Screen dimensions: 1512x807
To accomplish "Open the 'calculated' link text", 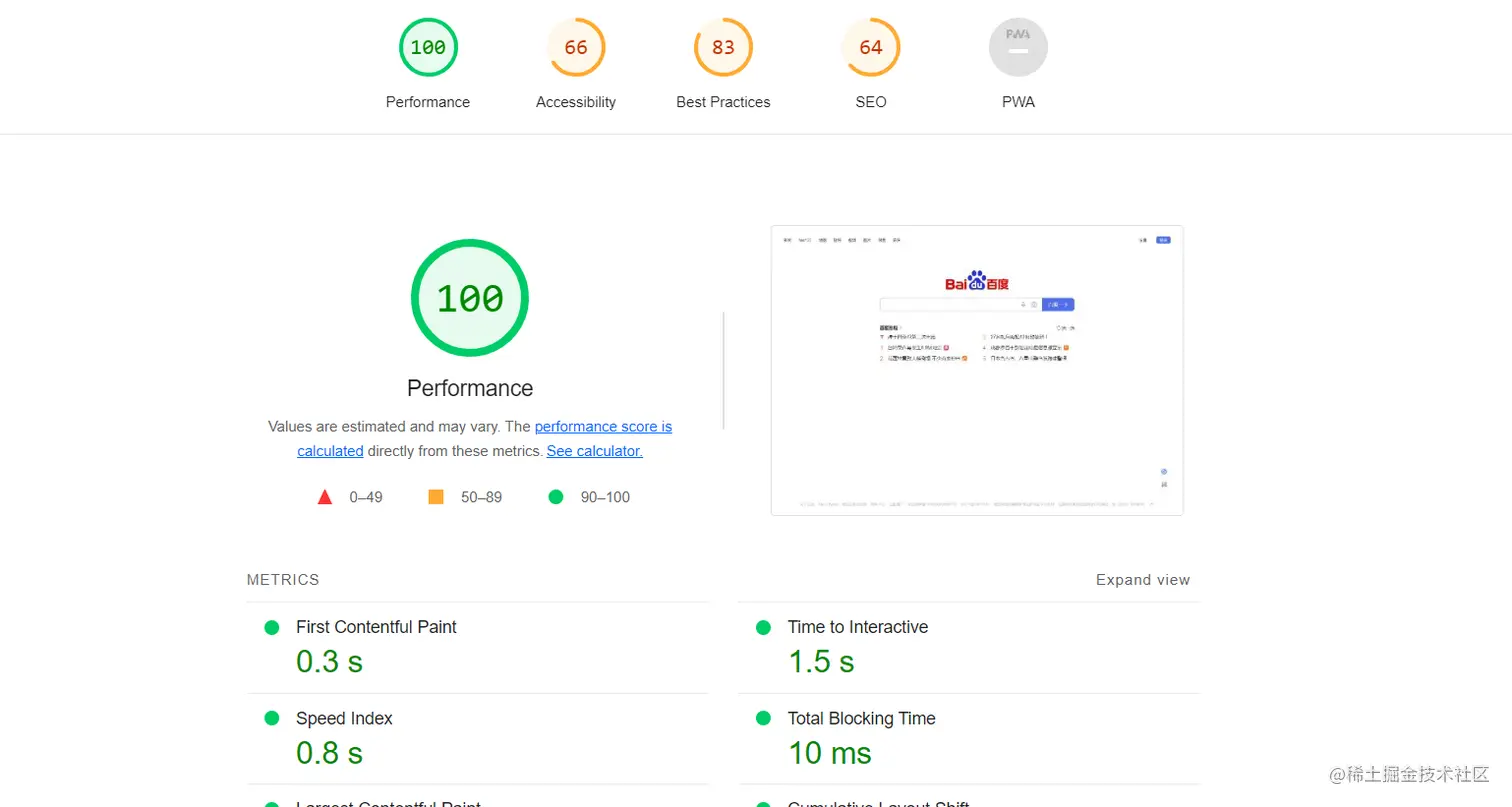I will 330,451.
